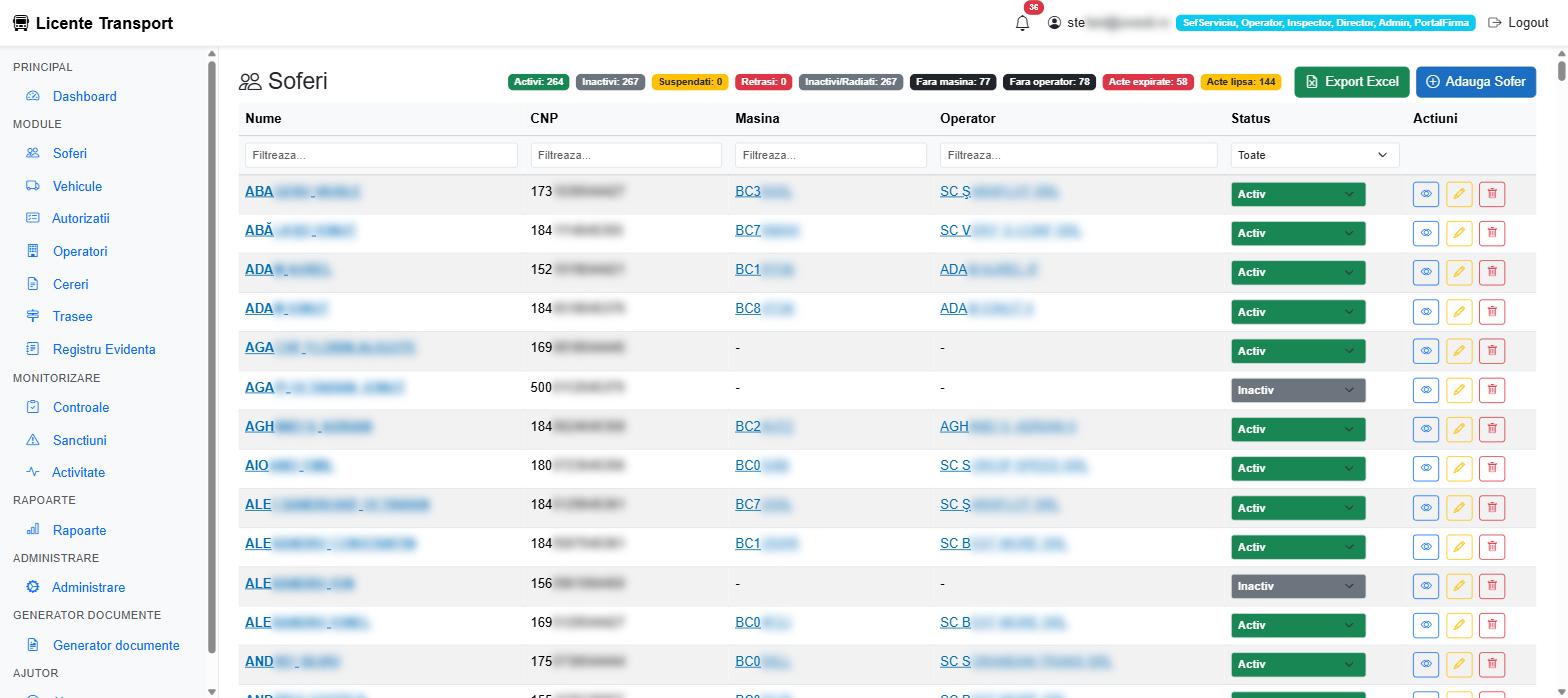Viewport: 1568px width, 698px height.
Task: Focus the CNP filter input
Action: pyautogui.click(x=626, y=155)
